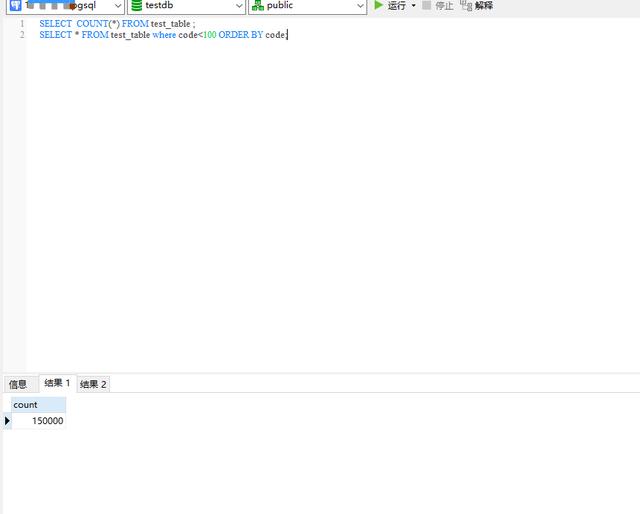640x514 pixels.
Task: Click on the SELECT COUNT(*) query line
Action: (x=117, y=24)
